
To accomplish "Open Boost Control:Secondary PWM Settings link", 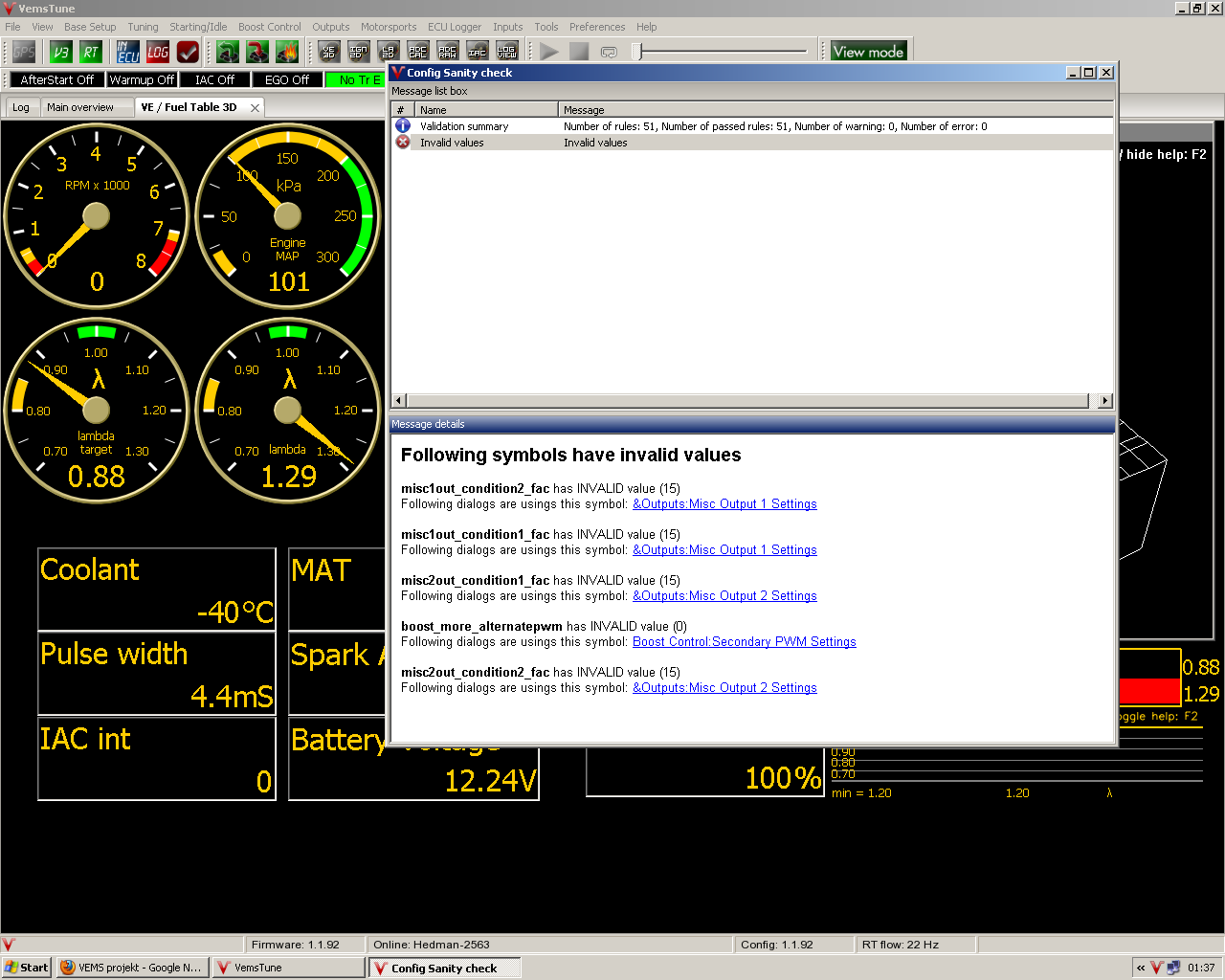I will (x=745, y=642).
